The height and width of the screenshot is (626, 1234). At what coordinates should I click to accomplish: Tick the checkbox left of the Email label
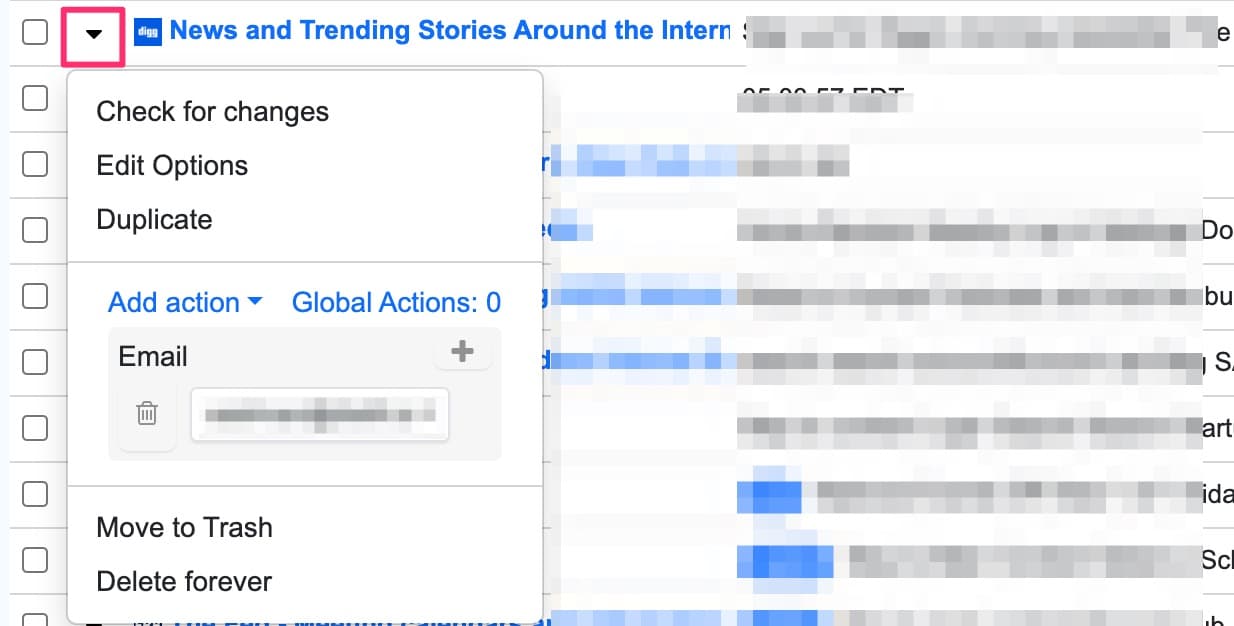tap(35, 362)
